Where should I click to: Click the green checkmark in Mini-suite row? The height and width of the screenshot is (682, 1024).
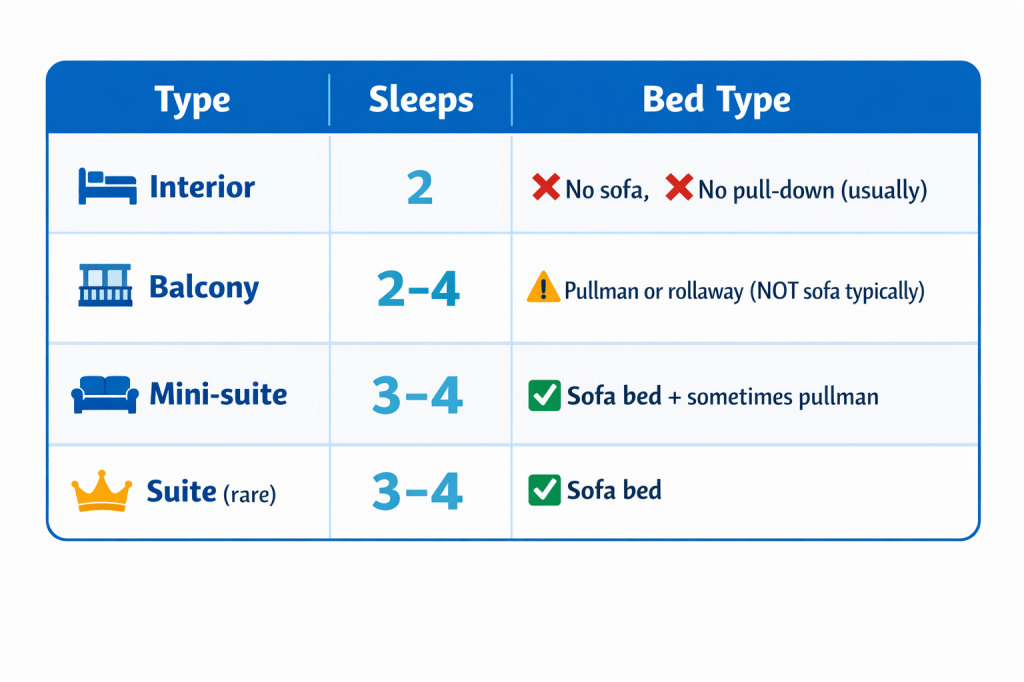[x=543, y=396]
